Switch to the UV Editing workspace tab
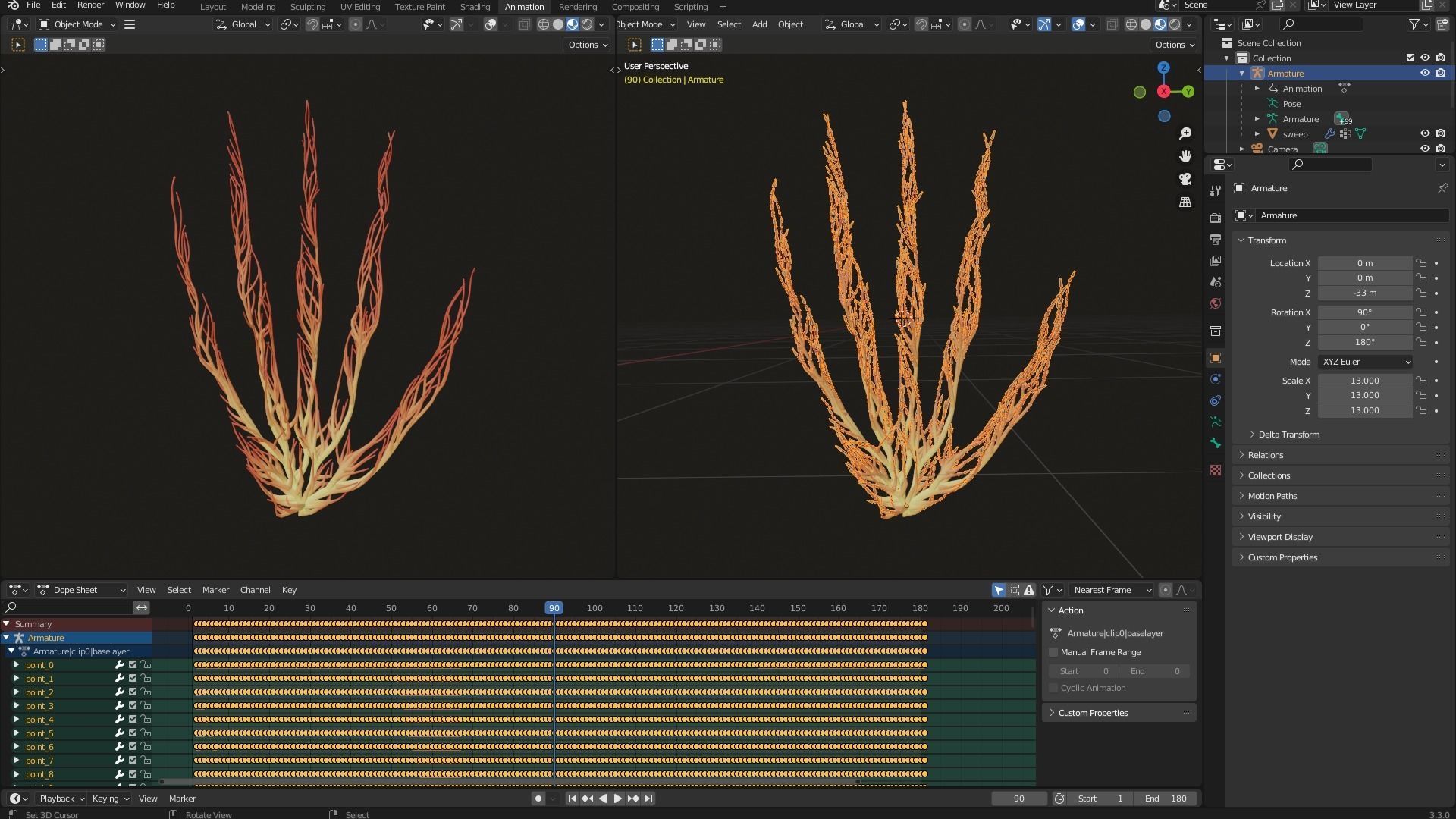 (x=360, y=7)
